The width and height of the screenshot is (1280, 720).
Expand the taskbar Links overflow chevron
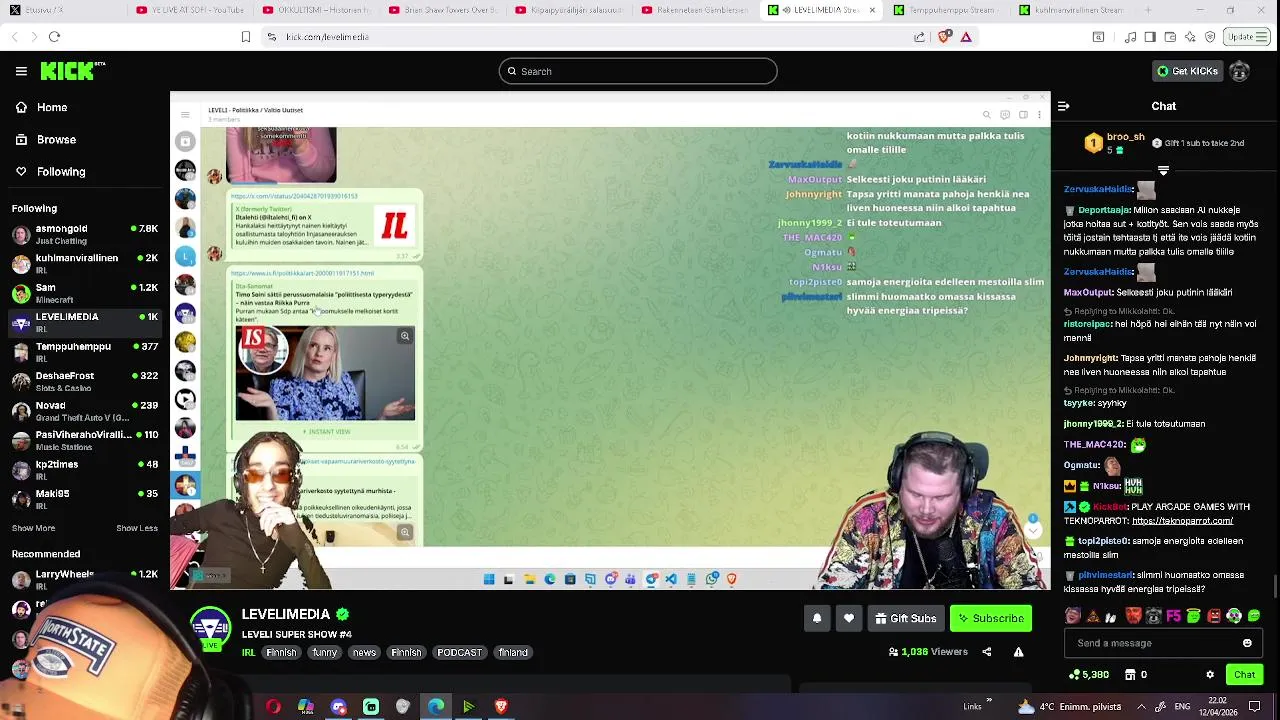989,702
